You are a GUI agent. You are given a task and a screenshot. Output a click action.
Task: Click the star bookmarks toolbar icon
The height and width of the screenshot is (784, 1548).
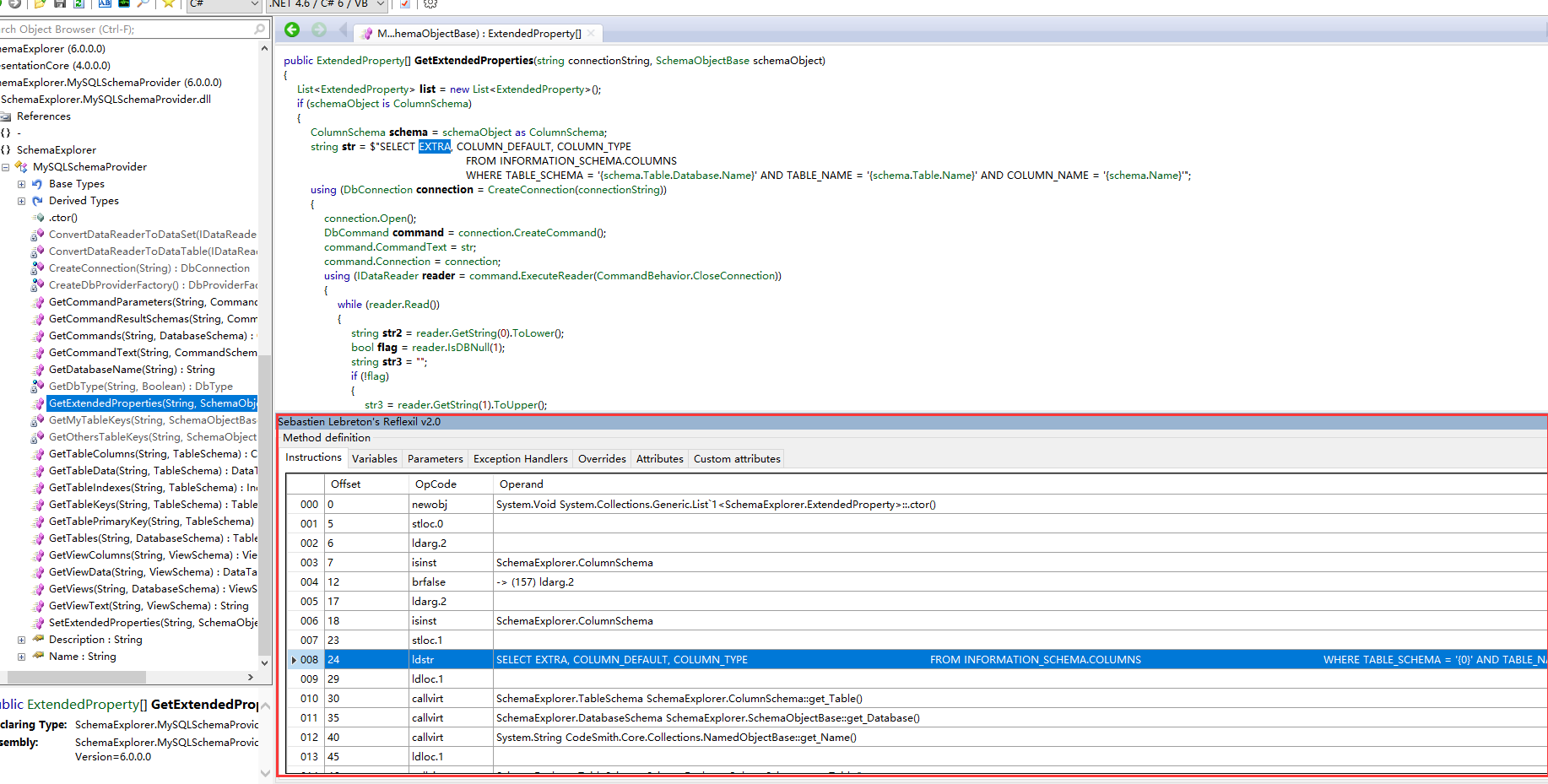point(168,3)
